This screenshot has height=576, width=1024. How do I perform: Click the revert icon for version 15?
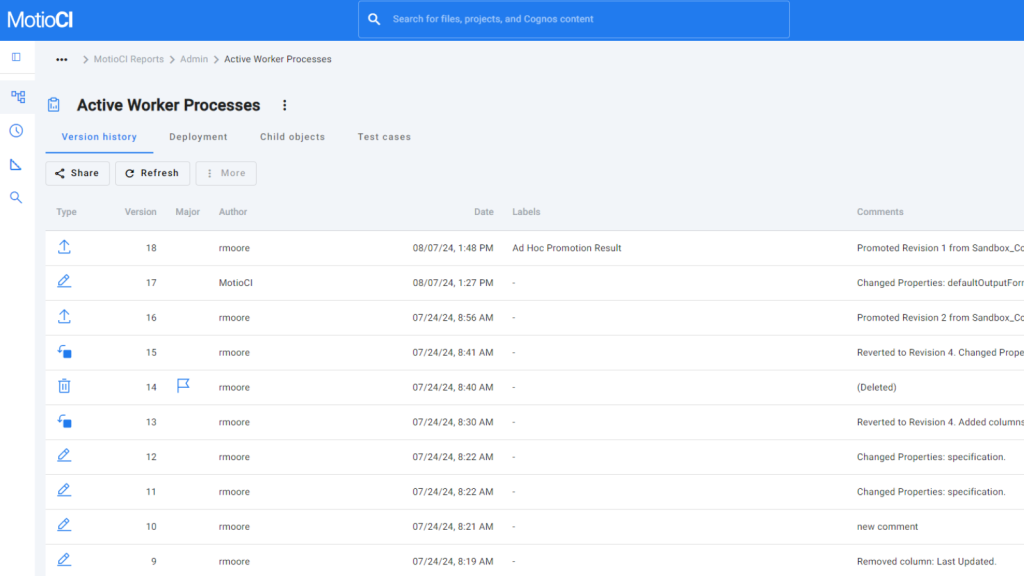65,352
